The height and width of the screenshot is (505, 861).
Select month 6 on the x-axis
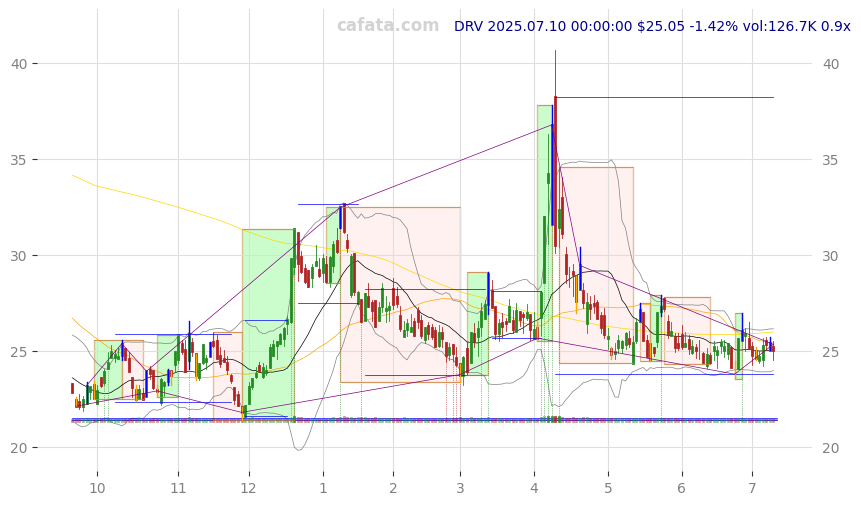click(x=681, y=488)
